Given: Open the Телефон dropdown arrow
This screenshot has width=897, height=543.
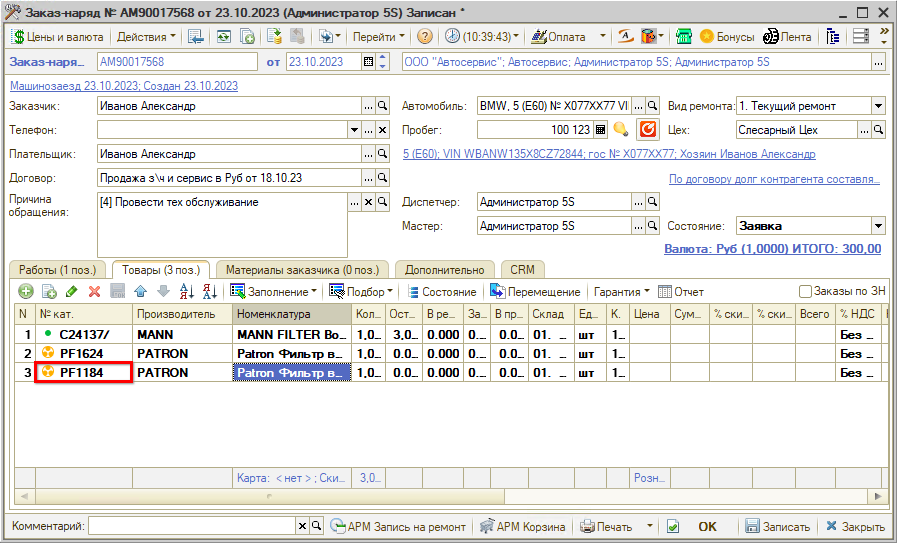Looking at the screenshot, I should tap(354, 130).
